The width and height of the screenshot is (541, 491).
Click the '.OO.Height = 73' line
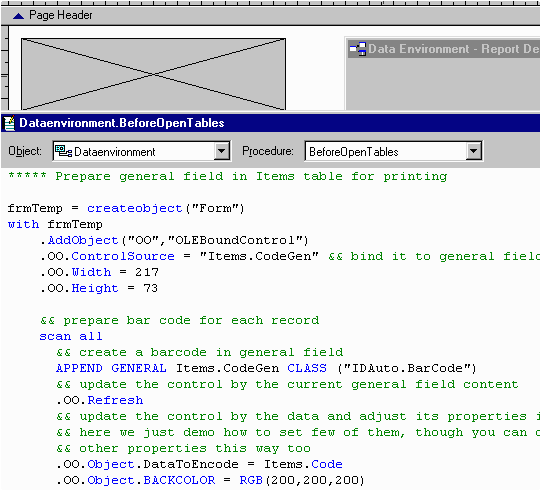pos(99,288)
